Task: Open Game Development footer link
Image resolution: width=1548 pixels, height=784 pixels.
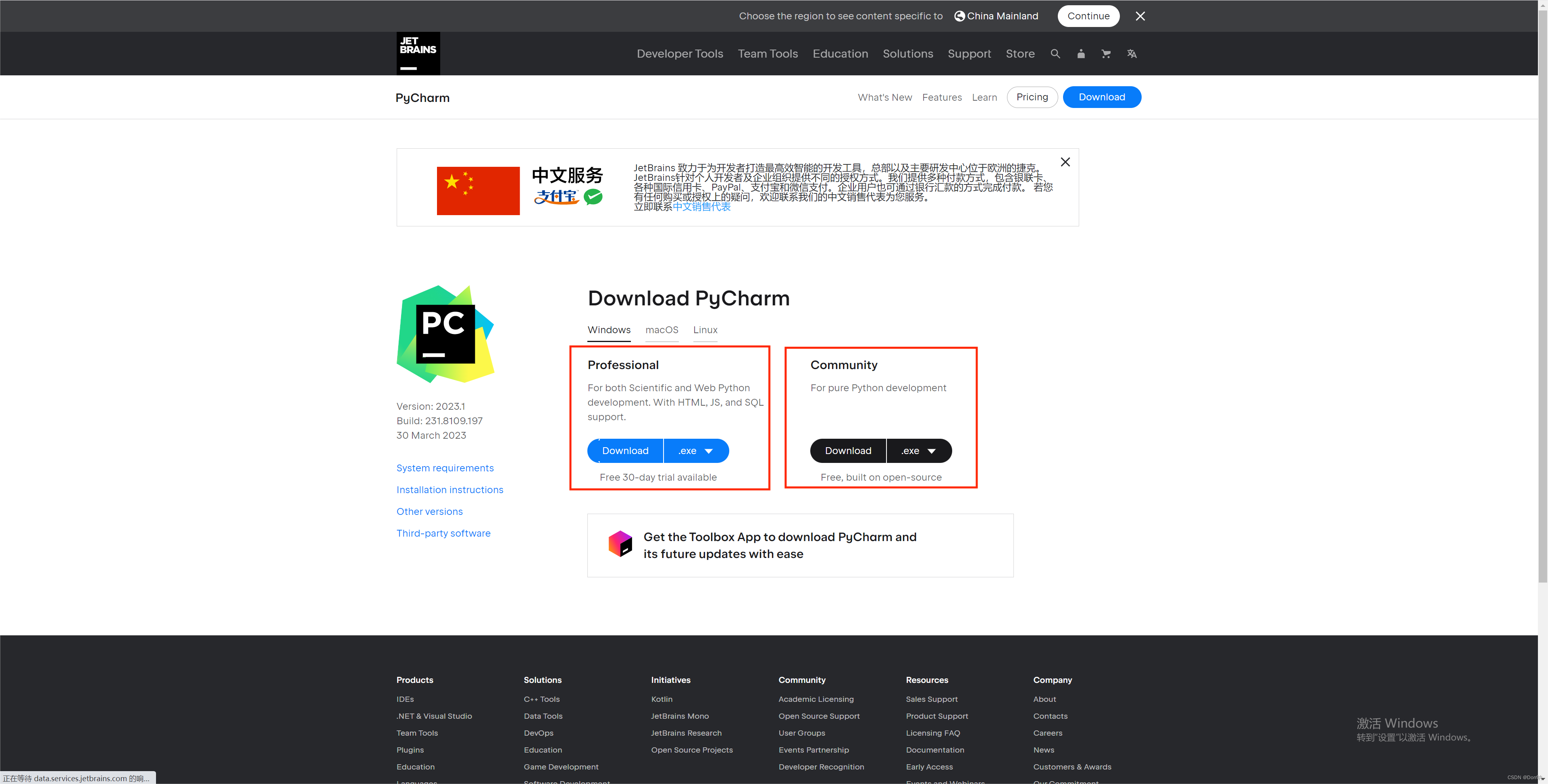Action: click(x=561, y=767)
